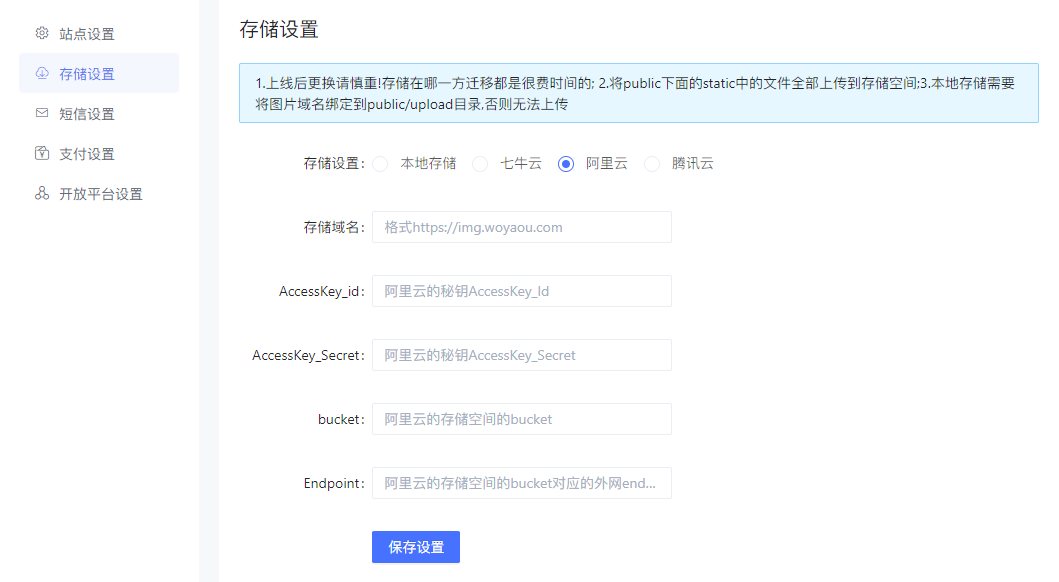Go to 支付设置 in the sidebar
1059x582 pixels.
tap(99, 153)
